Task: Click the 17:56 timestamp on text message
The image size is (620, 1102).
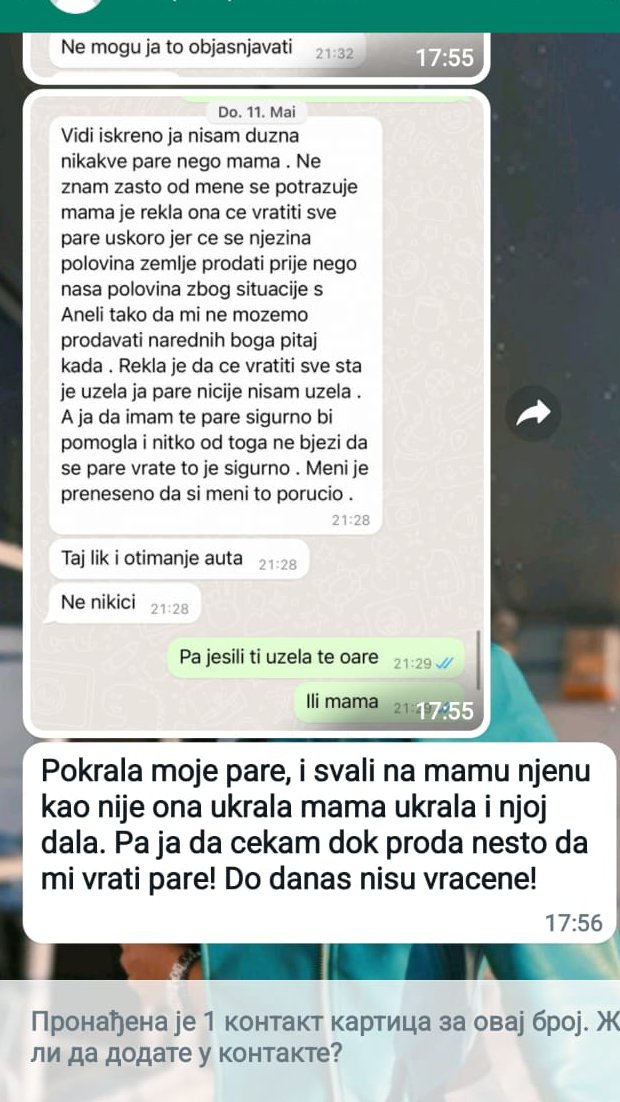Action: coord(574,923)
